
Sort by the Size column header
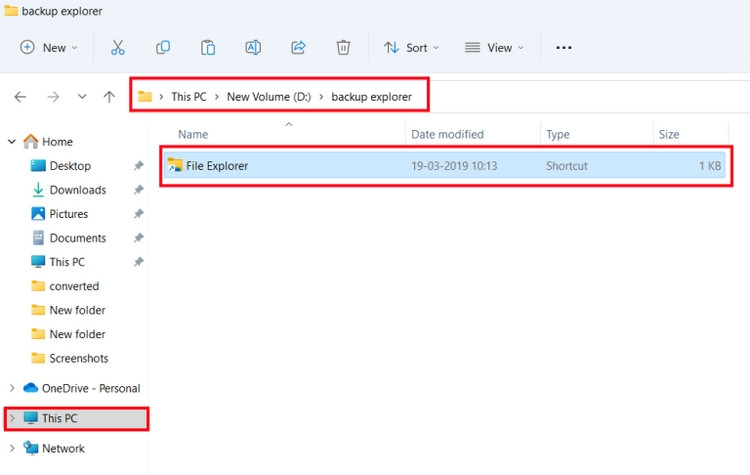coord(669,134)
